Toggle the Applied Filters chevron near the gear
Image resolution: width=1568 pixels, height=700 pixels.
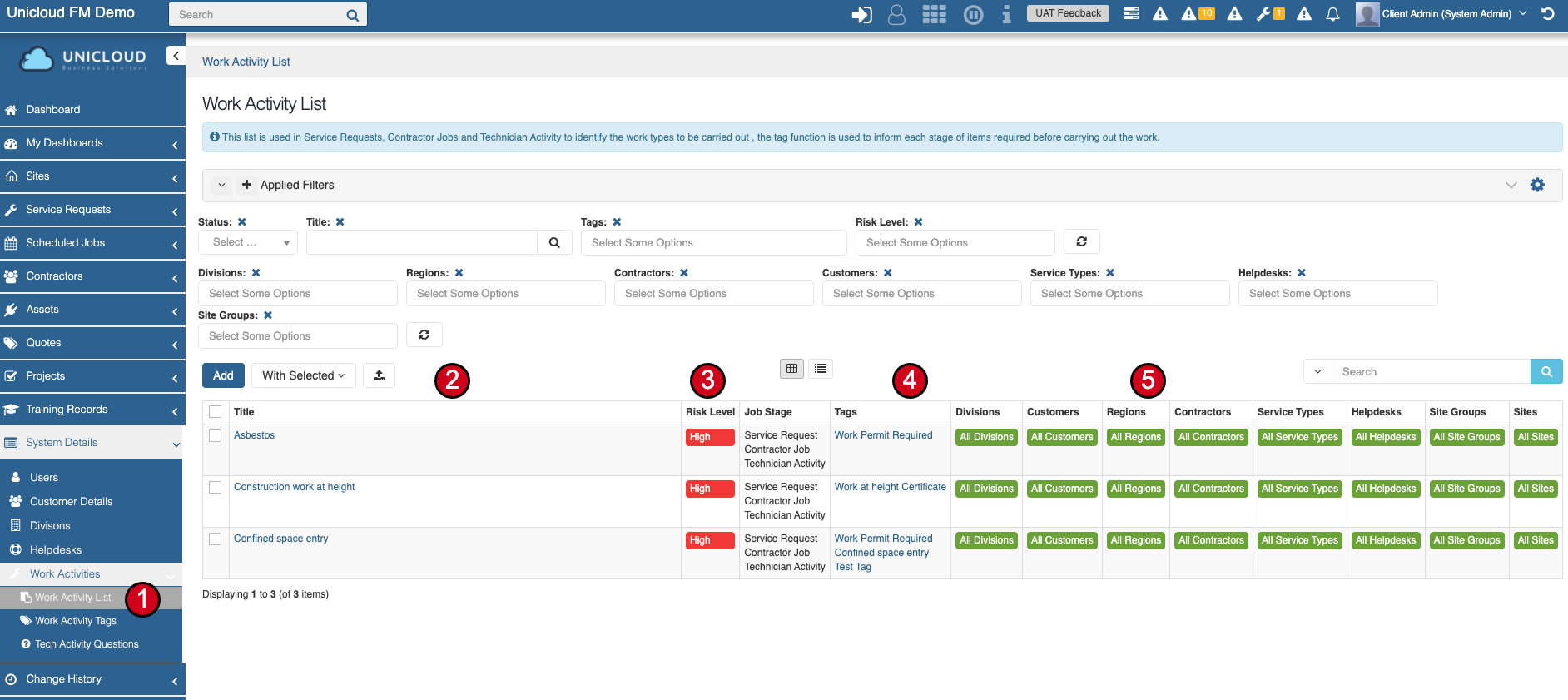tap(1511, 185)
